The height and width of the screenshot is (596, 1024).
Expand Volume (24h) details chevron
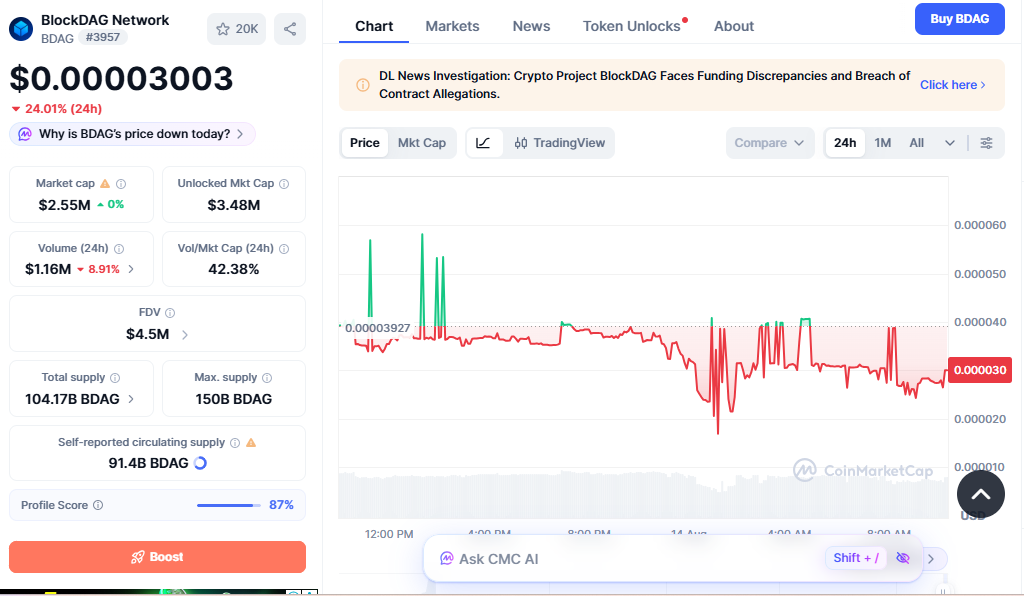point(131,269)
